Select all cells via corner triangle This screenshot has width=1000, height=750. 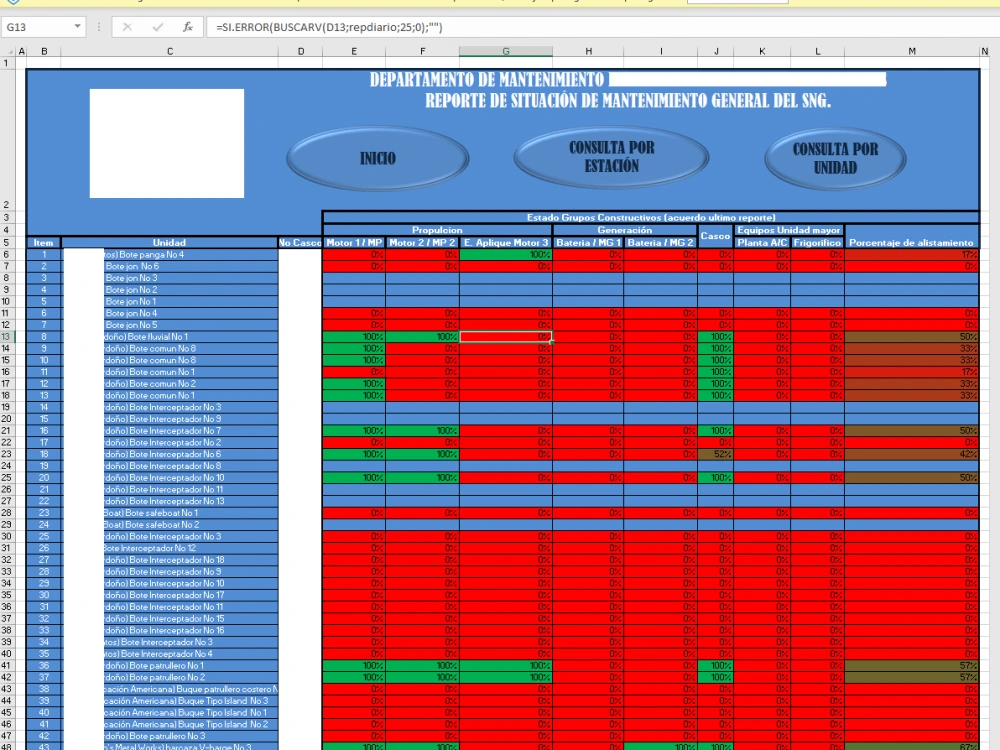coord(10,52)
